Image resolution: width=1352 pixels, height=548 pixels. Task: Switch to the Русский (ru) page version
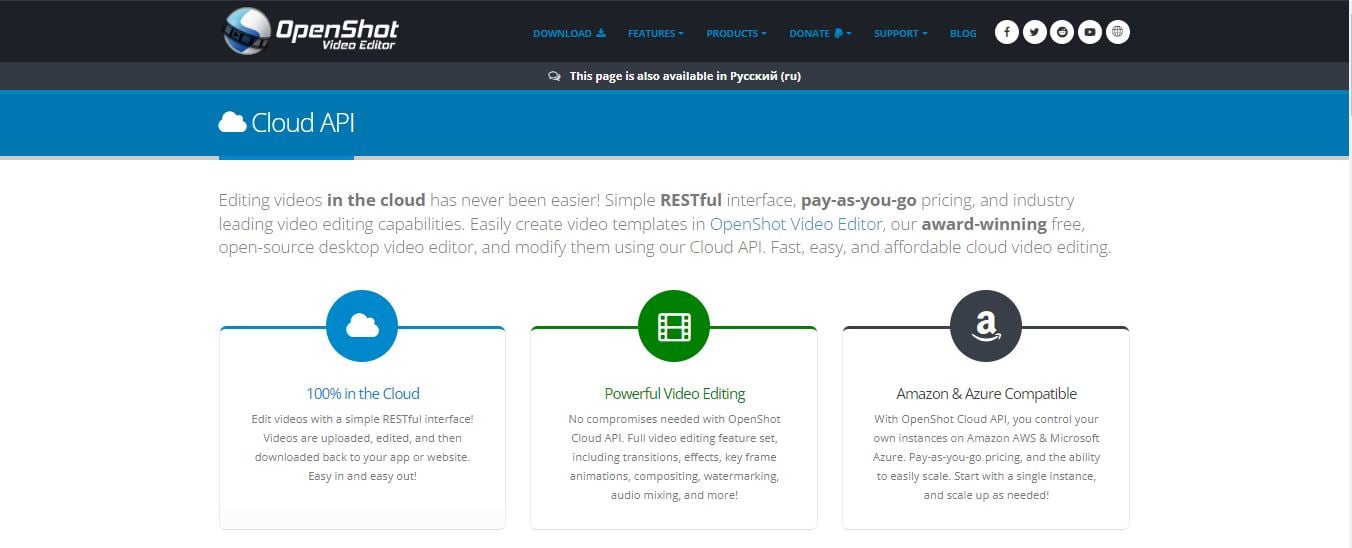point(765,76)
